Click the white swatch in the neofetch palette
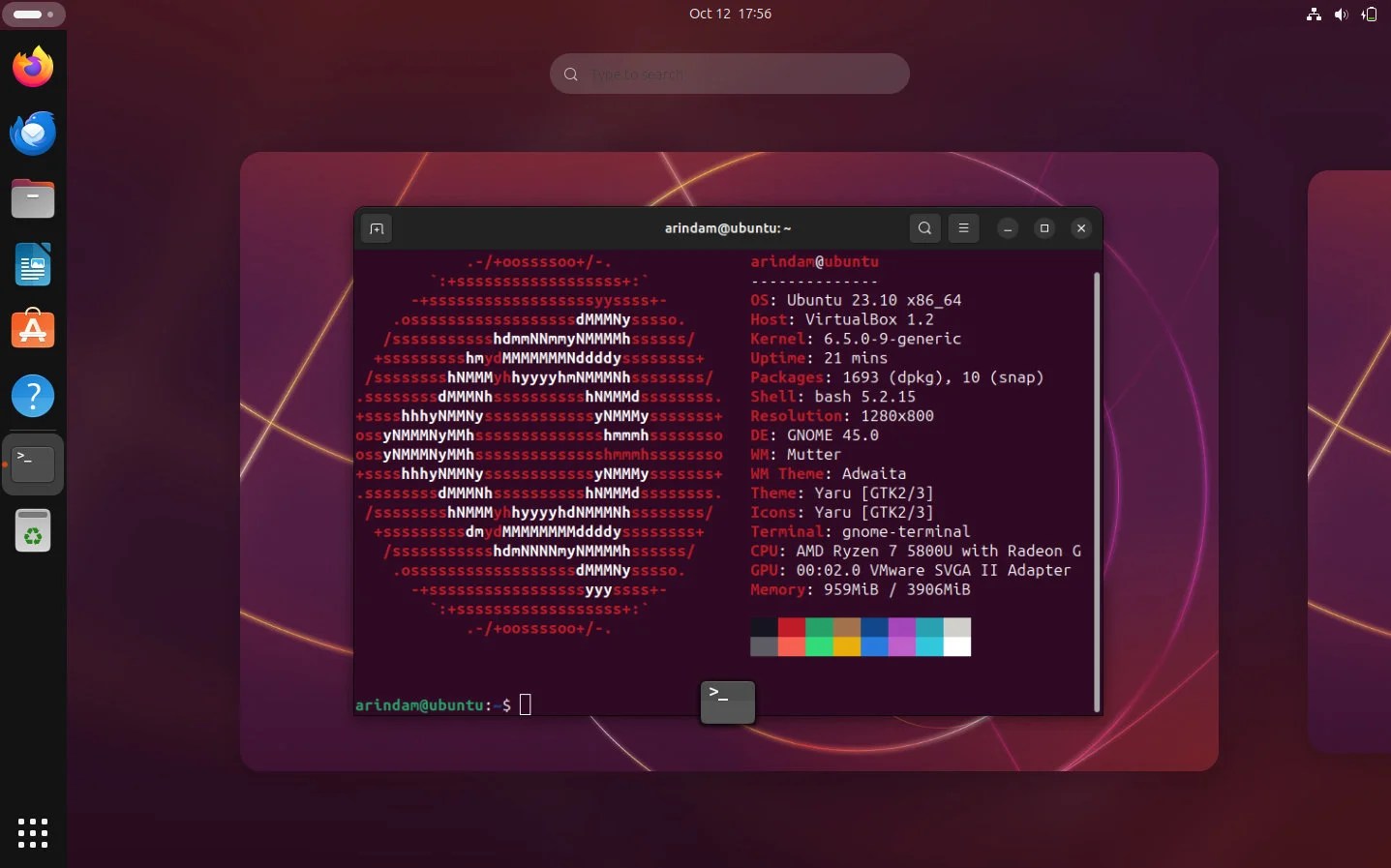 (x=957, y=646)
